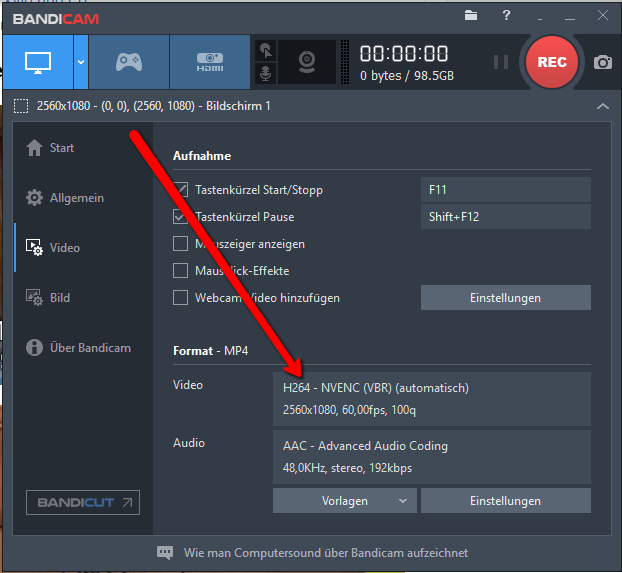Start recording with the REC button
This screenshot has width=622, height=573.
(x=552, y=62)
